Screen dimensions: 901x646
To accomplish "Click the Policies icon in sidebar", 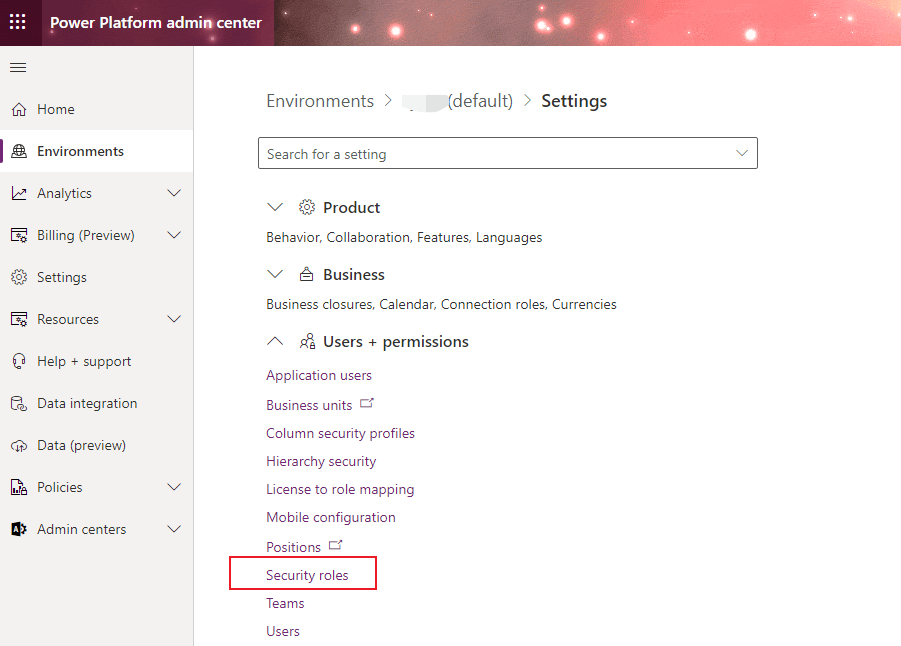I will click(x=19, y=487).
